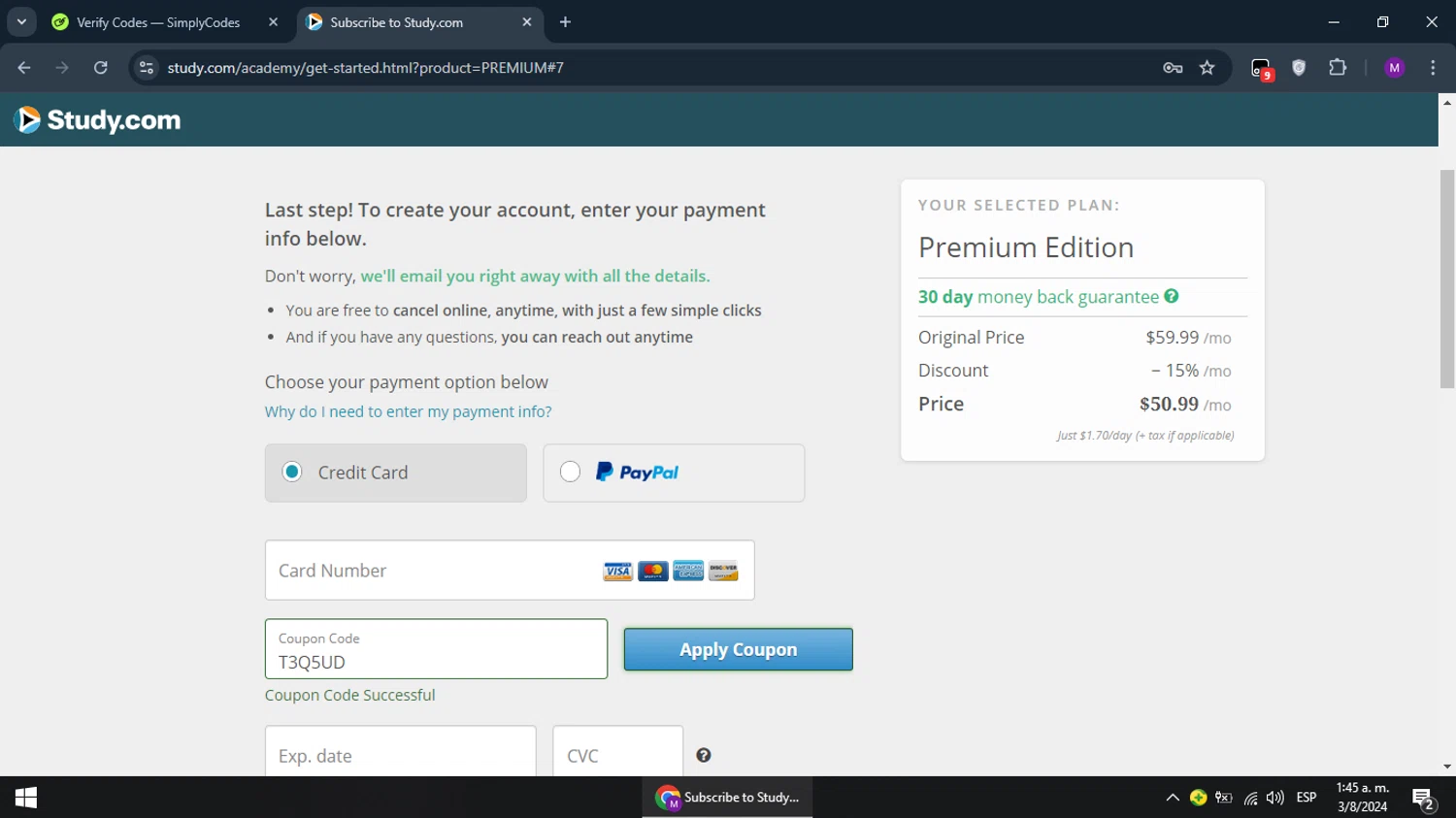Viewport: 1456px width, 818px height.
Task: Click the scrollbar up arrow
Action: click(x=1447, y=102)
